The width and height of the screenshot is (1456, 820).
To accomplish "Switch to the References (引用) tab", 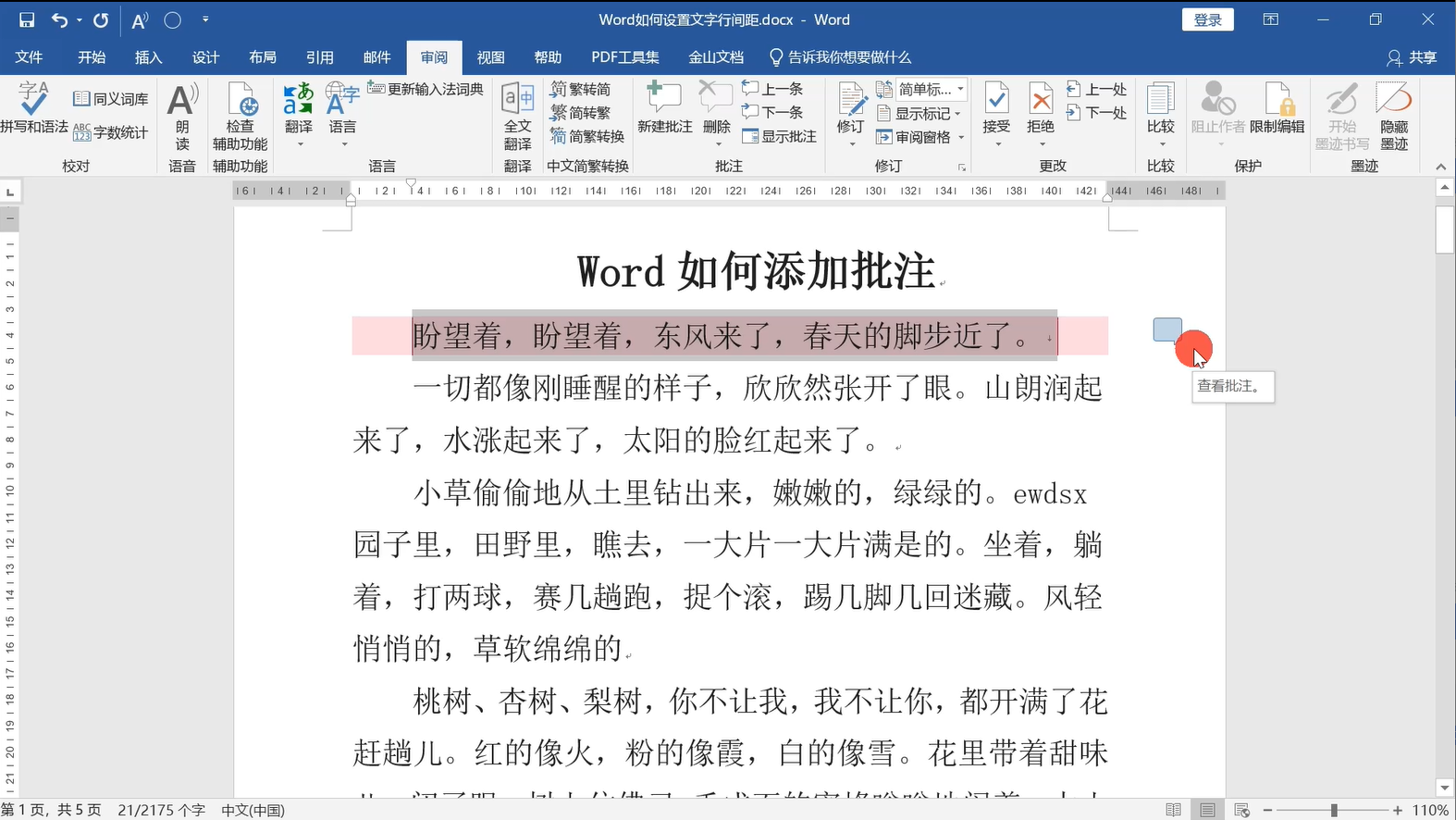I will (320, 57).
